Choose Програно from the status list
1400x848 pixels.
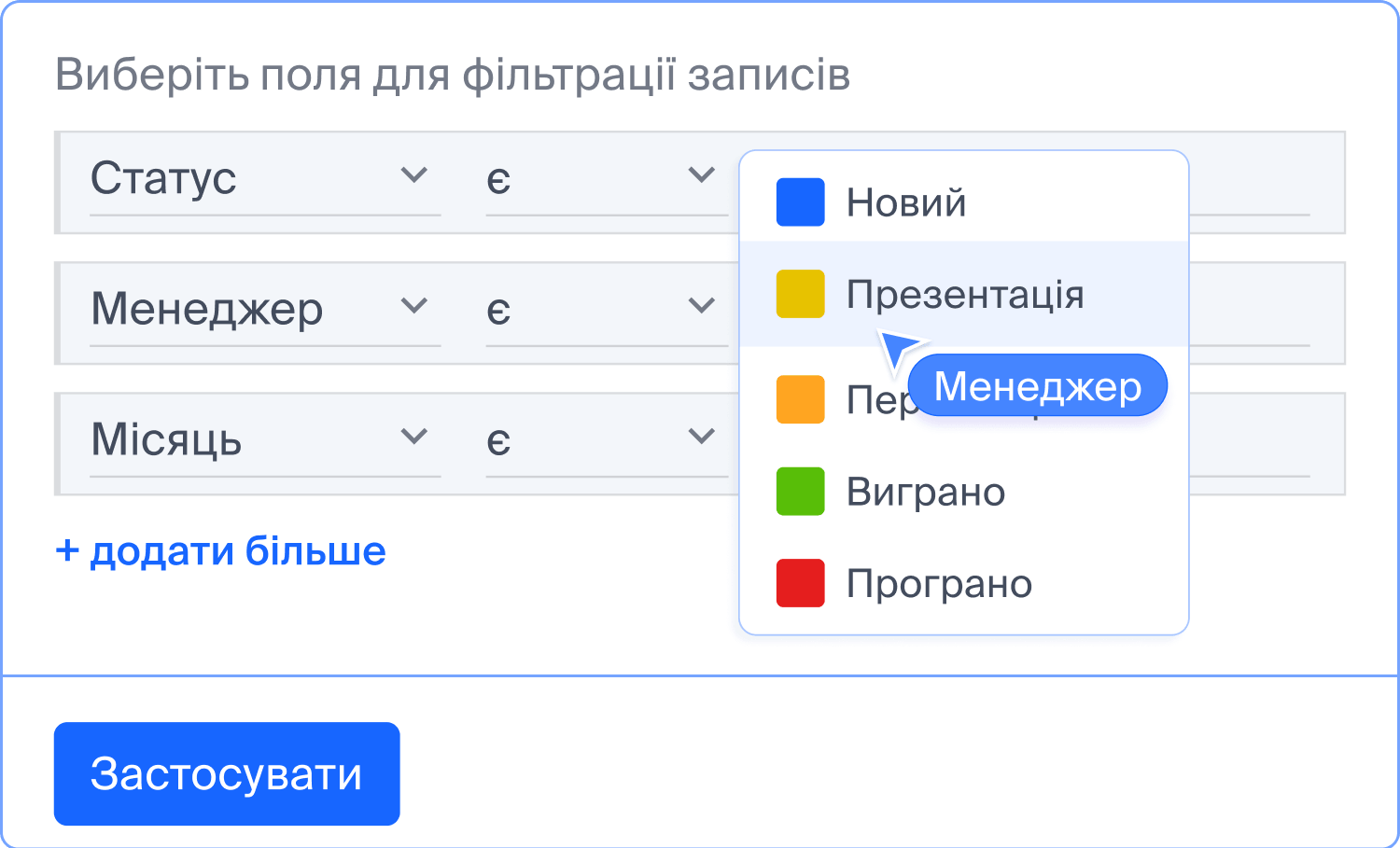938,583
